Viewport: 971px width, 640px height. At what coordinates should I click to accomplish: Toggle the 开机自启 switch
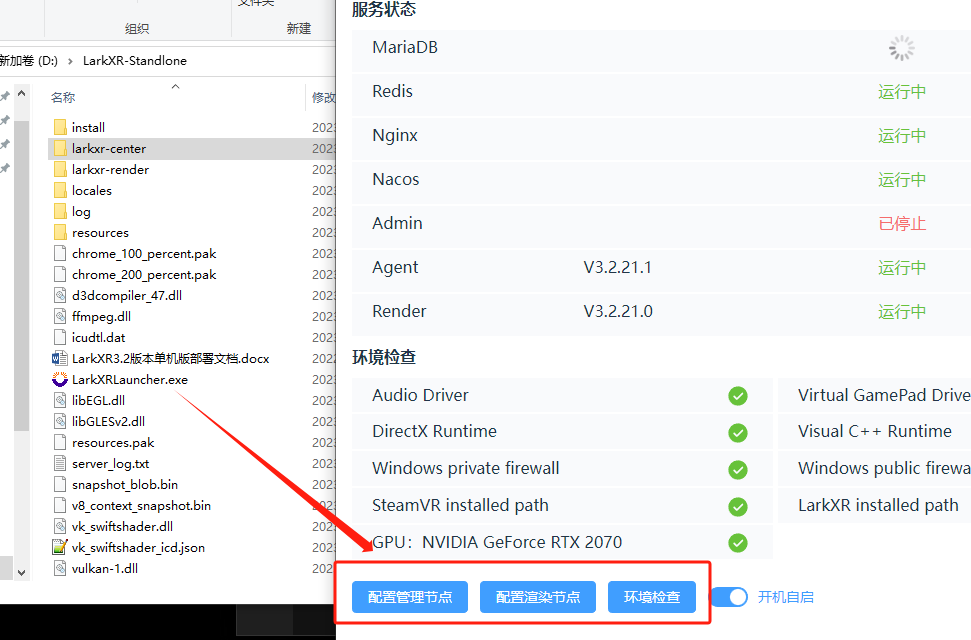(x=729, y=597)
